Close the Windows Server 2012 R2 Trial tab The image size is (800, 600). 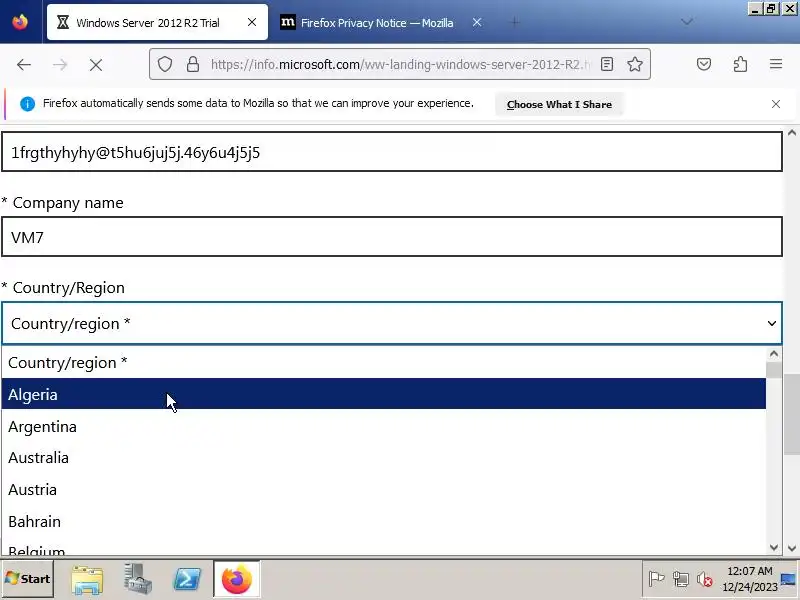(252, 22)
